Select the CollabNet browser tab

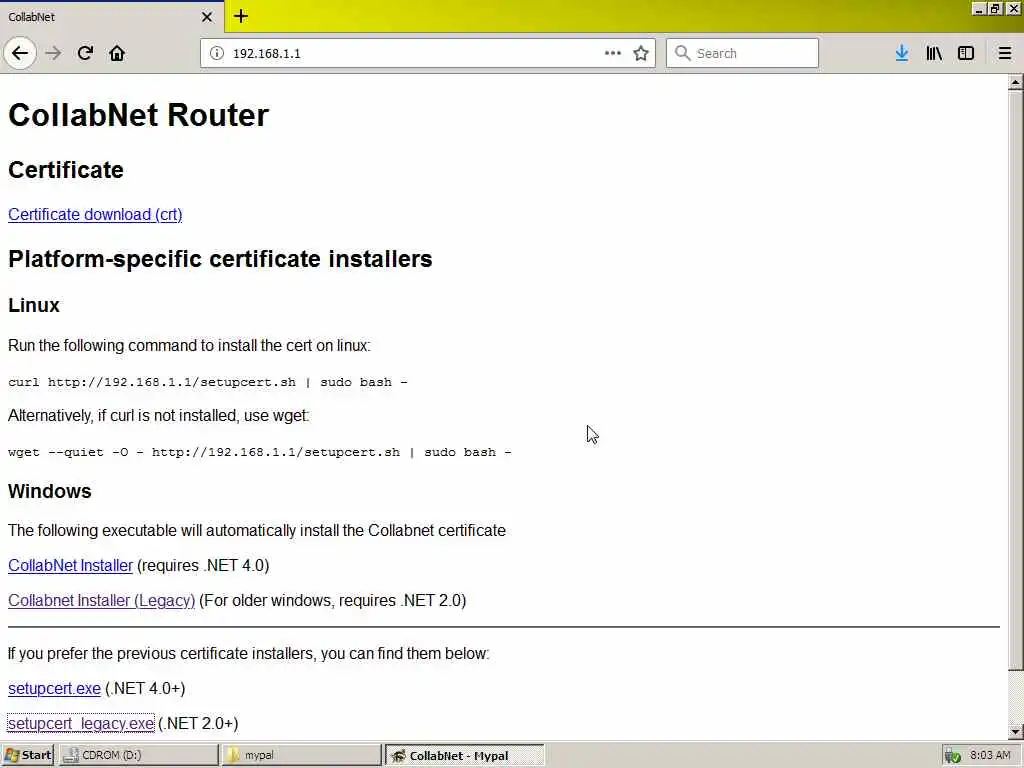point(112,17)
